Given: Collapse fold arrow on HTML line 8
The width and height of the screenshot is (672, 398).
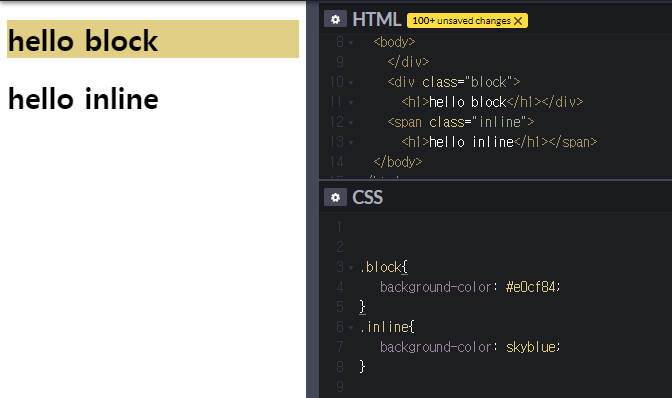Looking at the screenshot, I should click(351, 43).
